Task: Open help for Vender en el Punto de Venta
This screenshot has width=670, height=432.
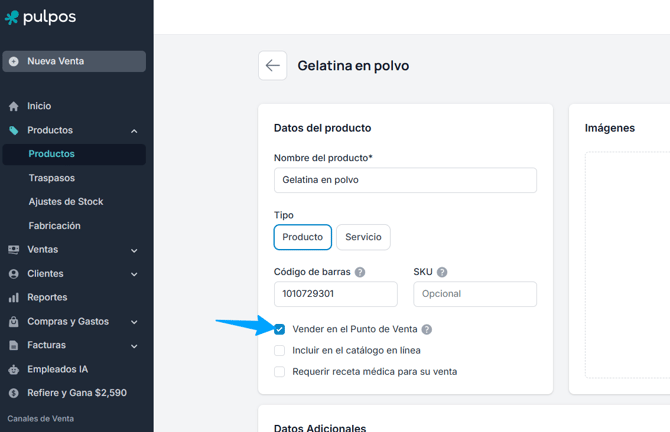Action: (426, 329)
